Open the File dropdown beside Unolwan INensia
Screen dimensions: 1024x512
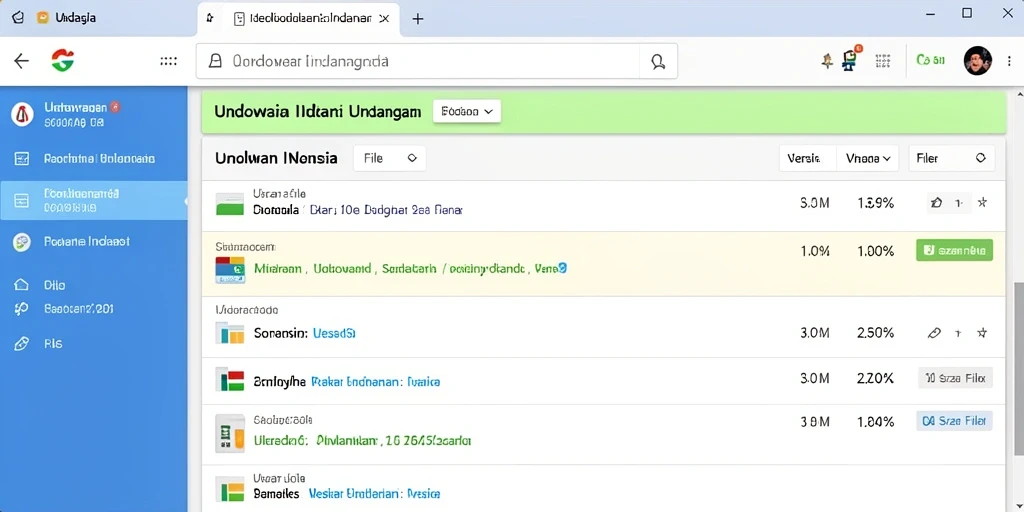(x=389, y=158)
